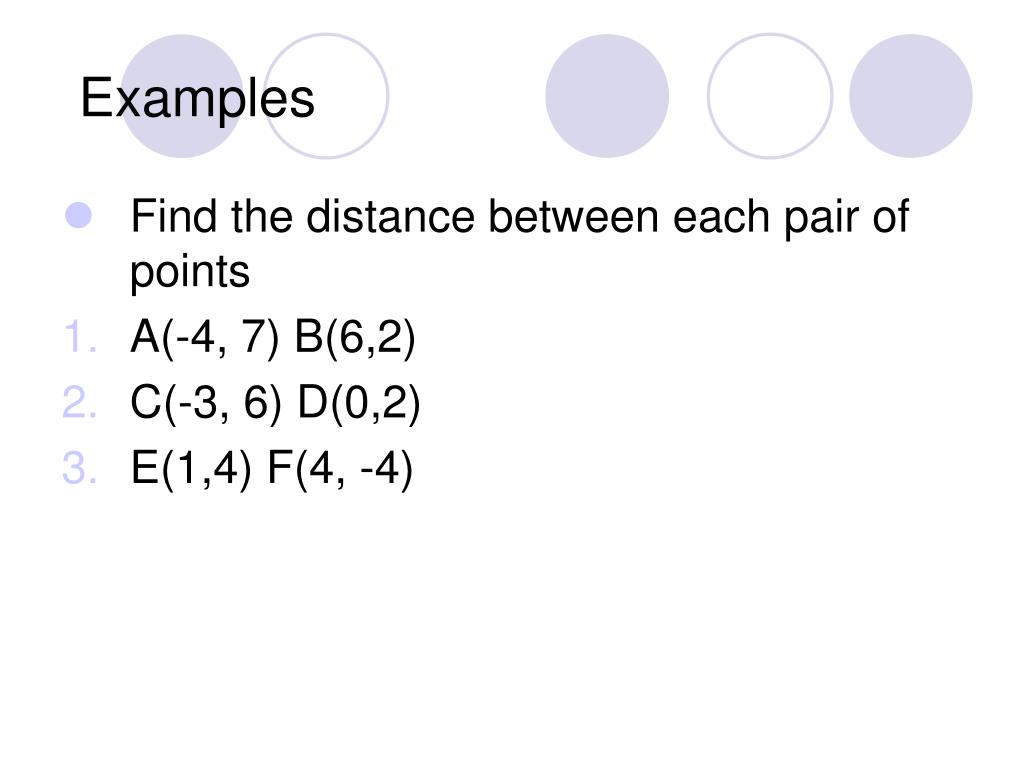
Task: Select the lavender bullet point marker
Action: [x=79, y=216]
